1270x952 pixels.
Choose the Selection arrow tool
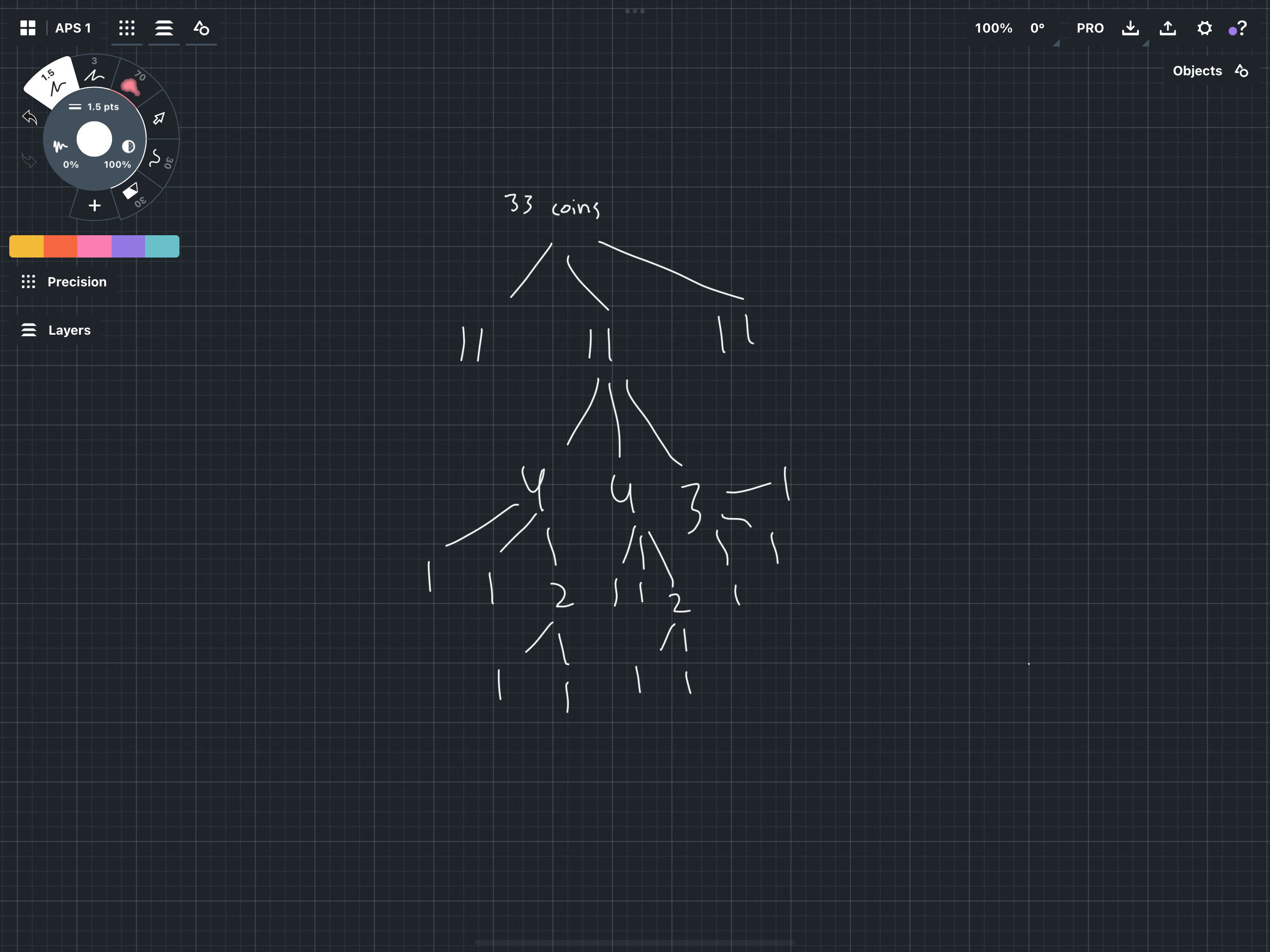159,118
